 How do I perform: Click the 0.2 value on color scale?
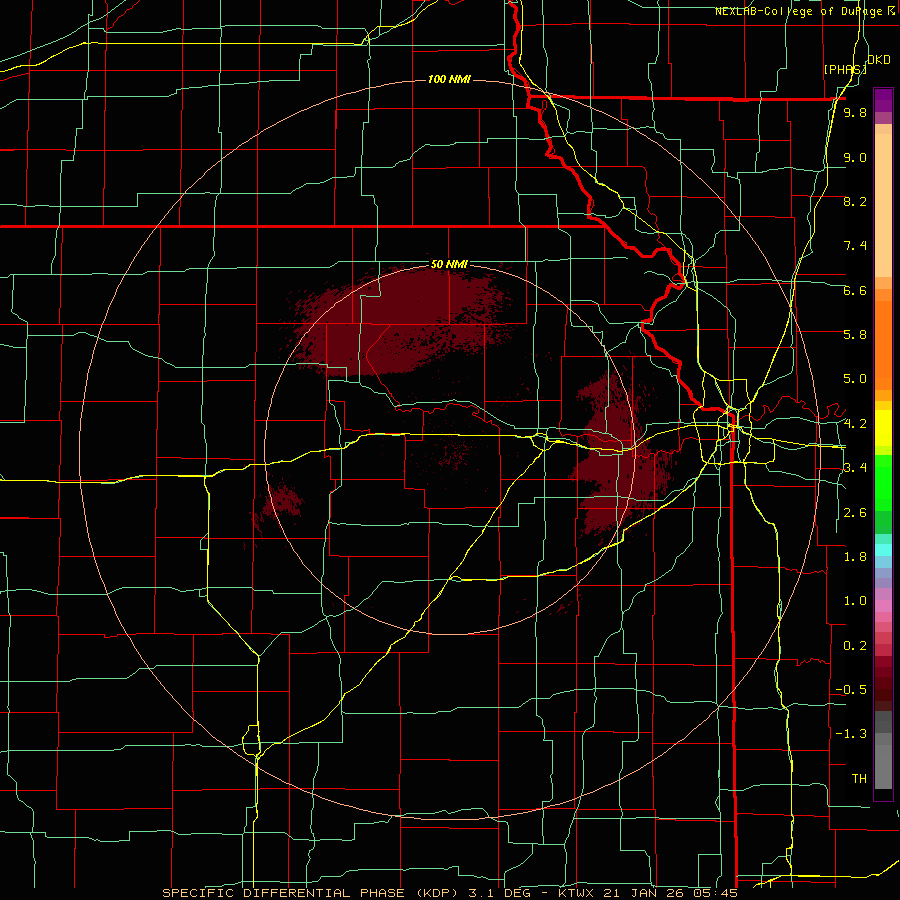(855, 646)
